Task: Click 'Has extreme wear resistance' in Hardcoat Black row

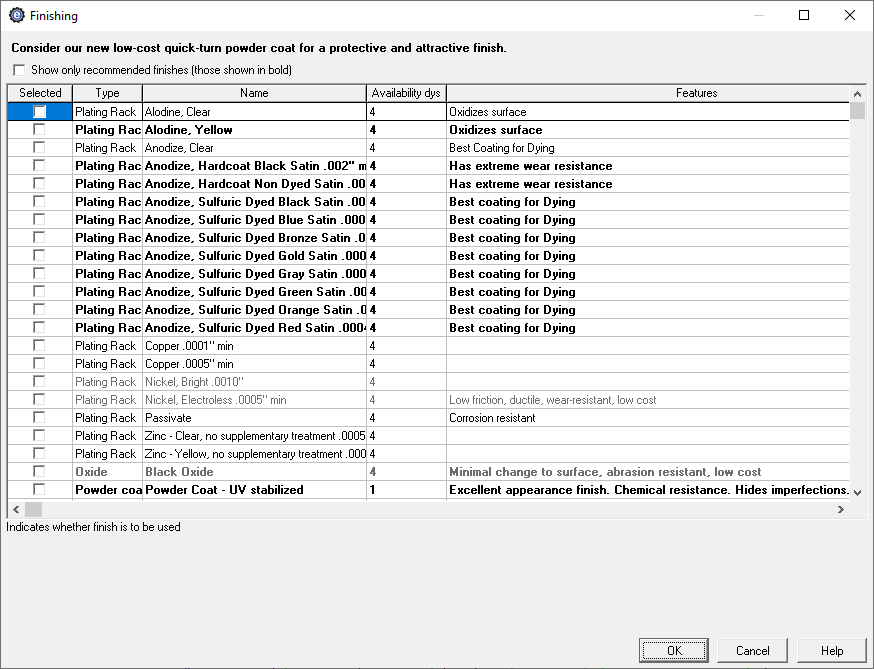Action: [648, 166]
